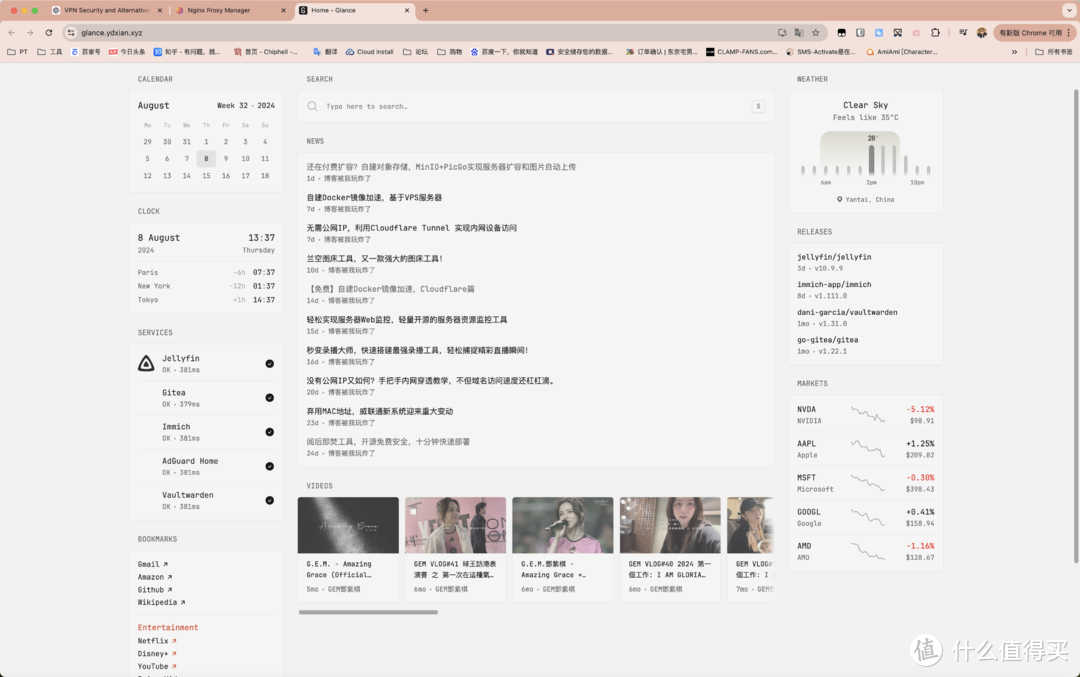The width and height of the screenshot is (1080, 677).
Task: Click the bookmark star in the address bar
Action: point(816,31)
